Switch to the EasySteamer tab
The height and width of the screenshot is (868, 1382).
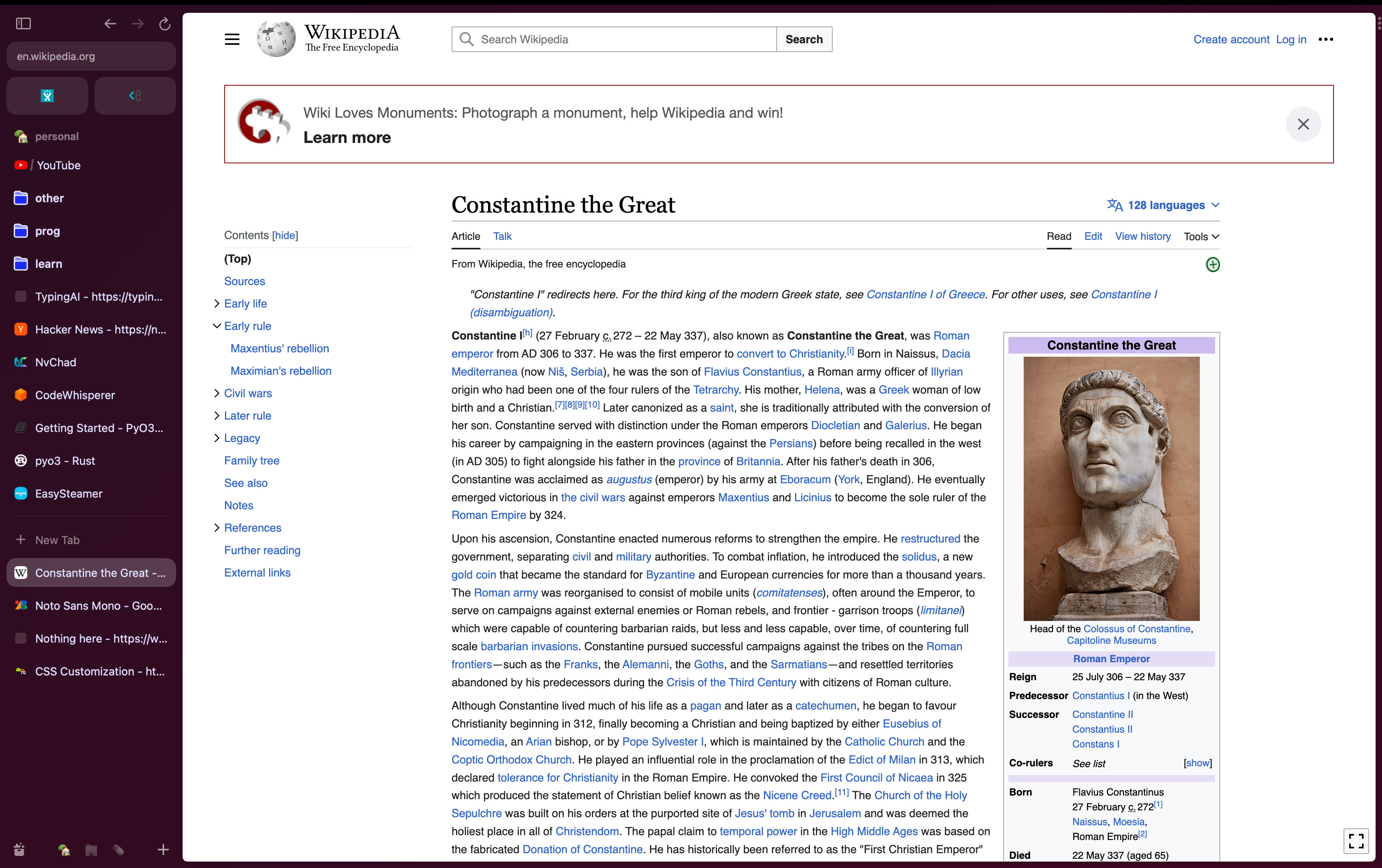91,494
